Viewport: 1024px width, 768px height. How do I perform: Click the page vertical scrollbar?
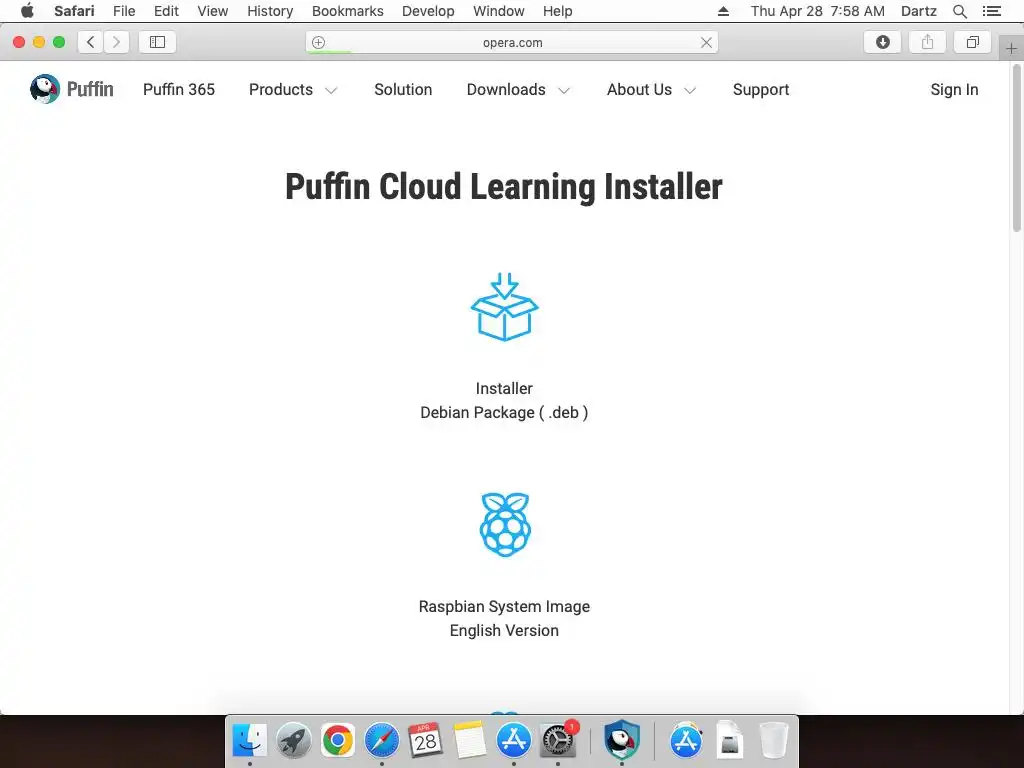pyautogui.click(x=1017, y=149)
